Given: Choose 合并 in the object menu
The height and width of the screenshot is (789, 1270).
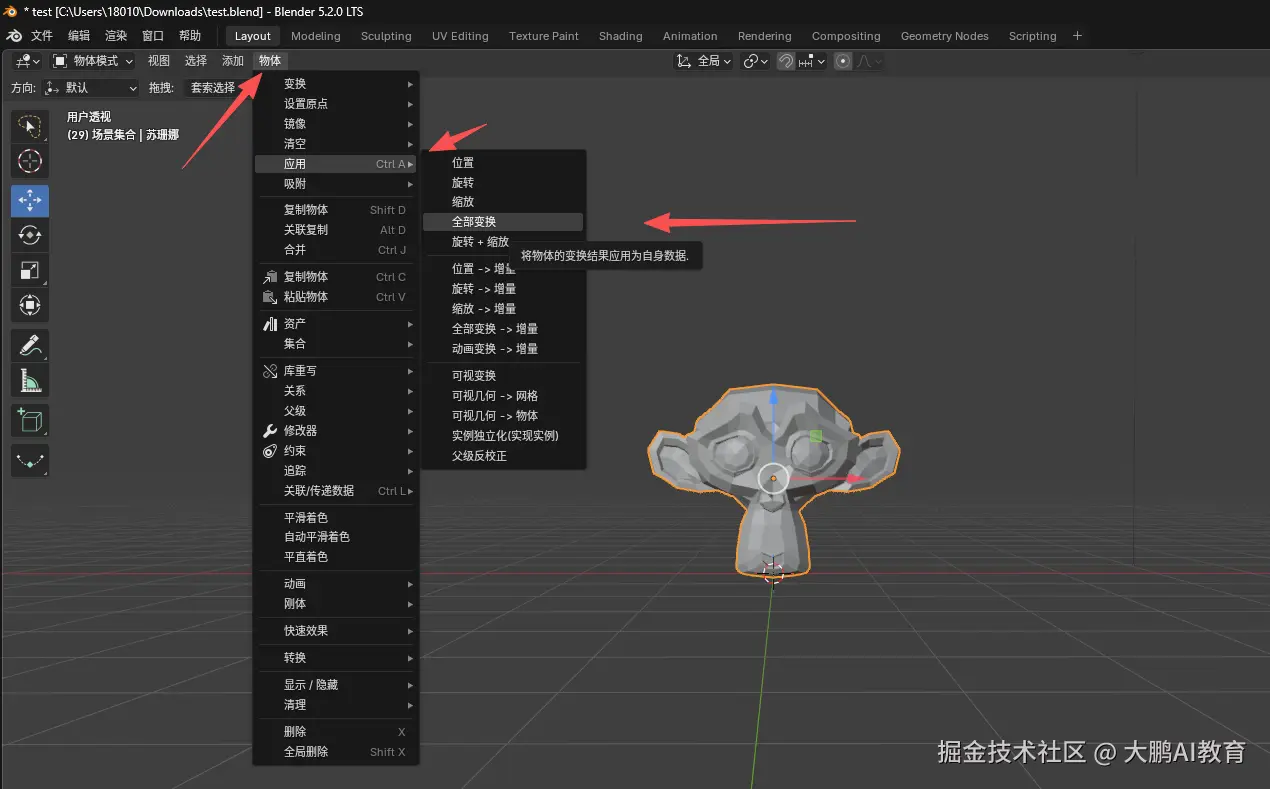Looking at the screenshot, I should 336,250.
